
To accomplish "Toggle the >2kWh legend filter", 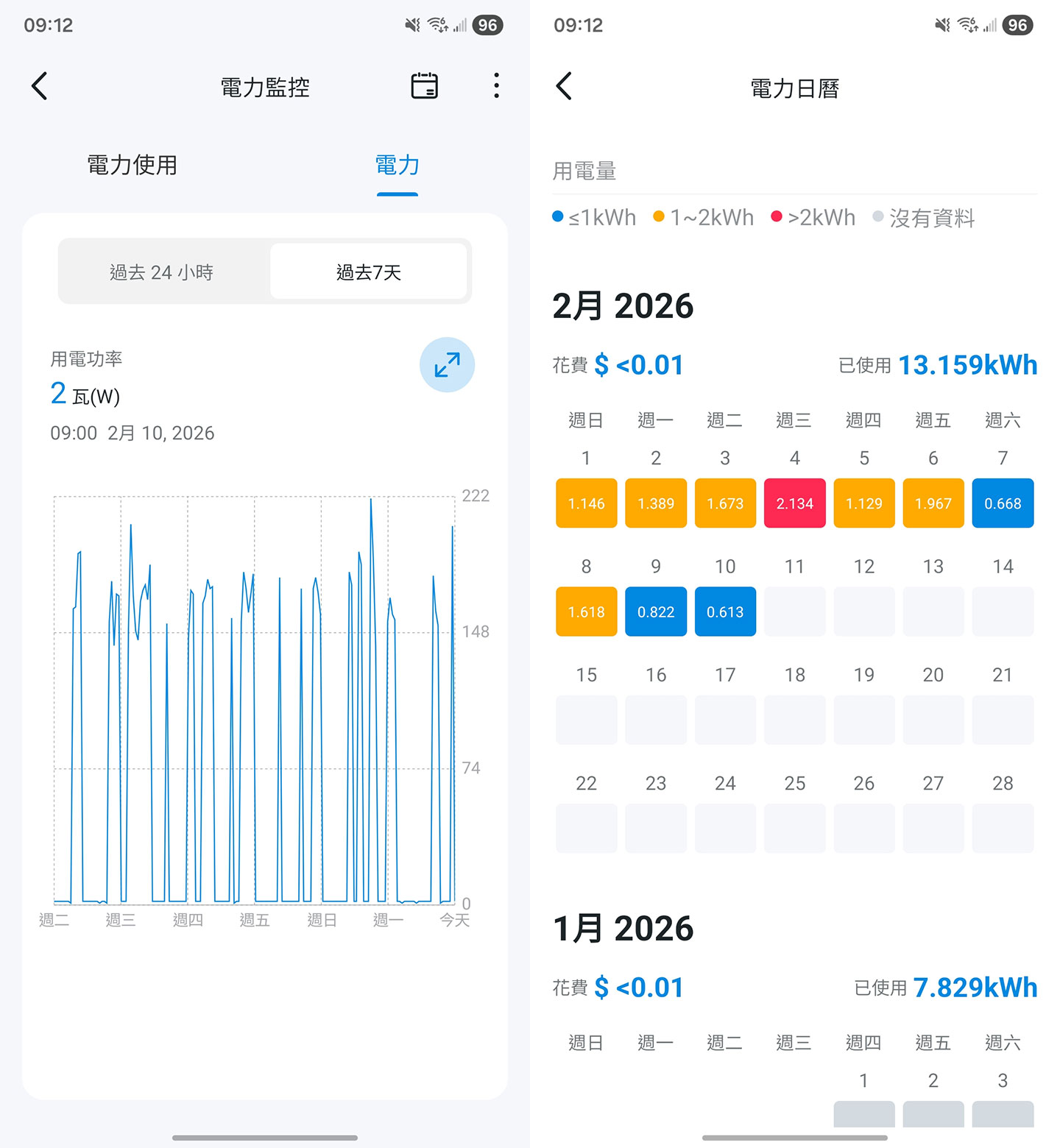I will pyautogui.click(x=813, y=217).
